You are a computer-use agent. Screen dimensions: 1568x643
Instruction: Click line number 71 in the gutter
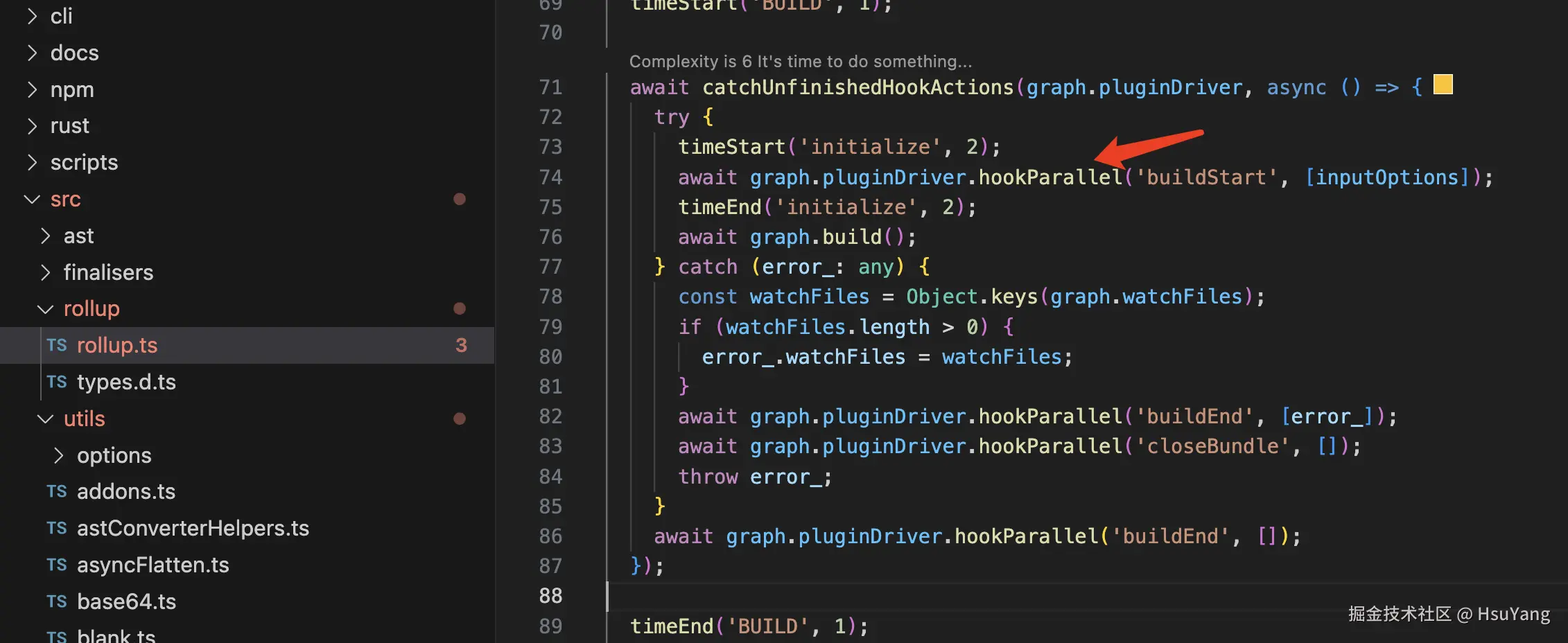pos(551,87)
